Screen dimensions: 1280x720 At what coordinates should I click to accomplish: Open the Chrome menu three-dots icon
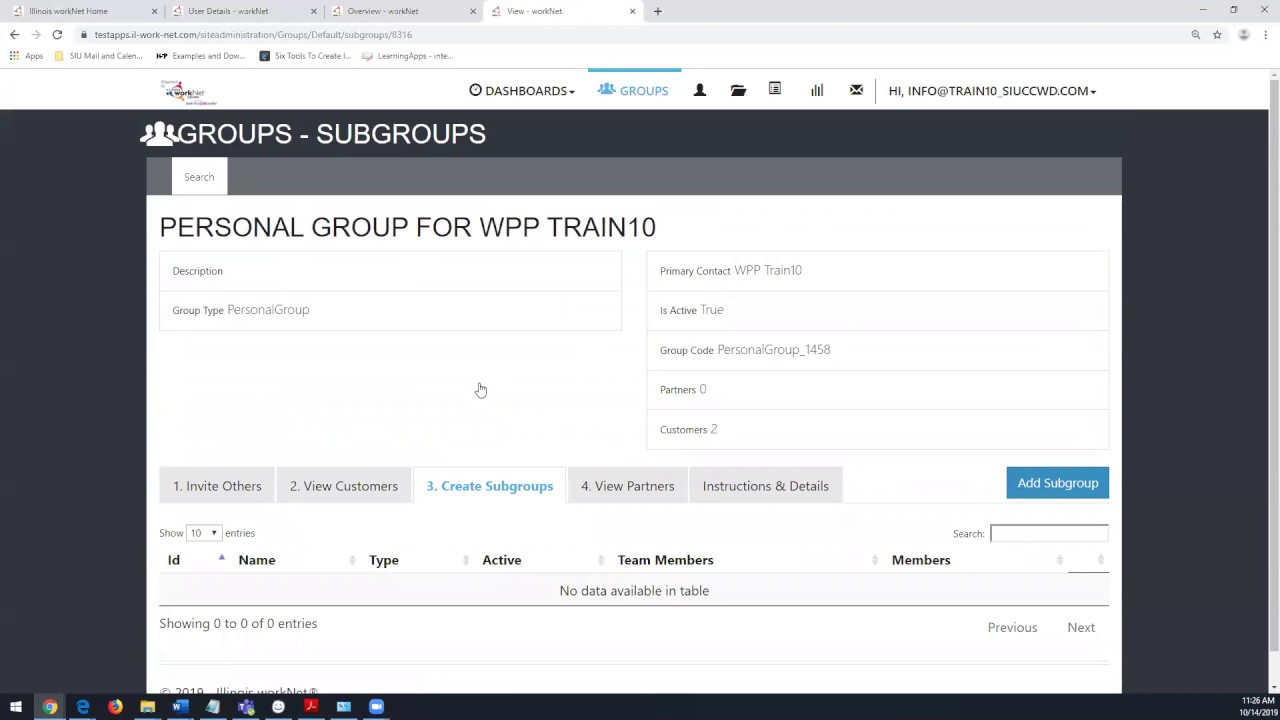1265,34
